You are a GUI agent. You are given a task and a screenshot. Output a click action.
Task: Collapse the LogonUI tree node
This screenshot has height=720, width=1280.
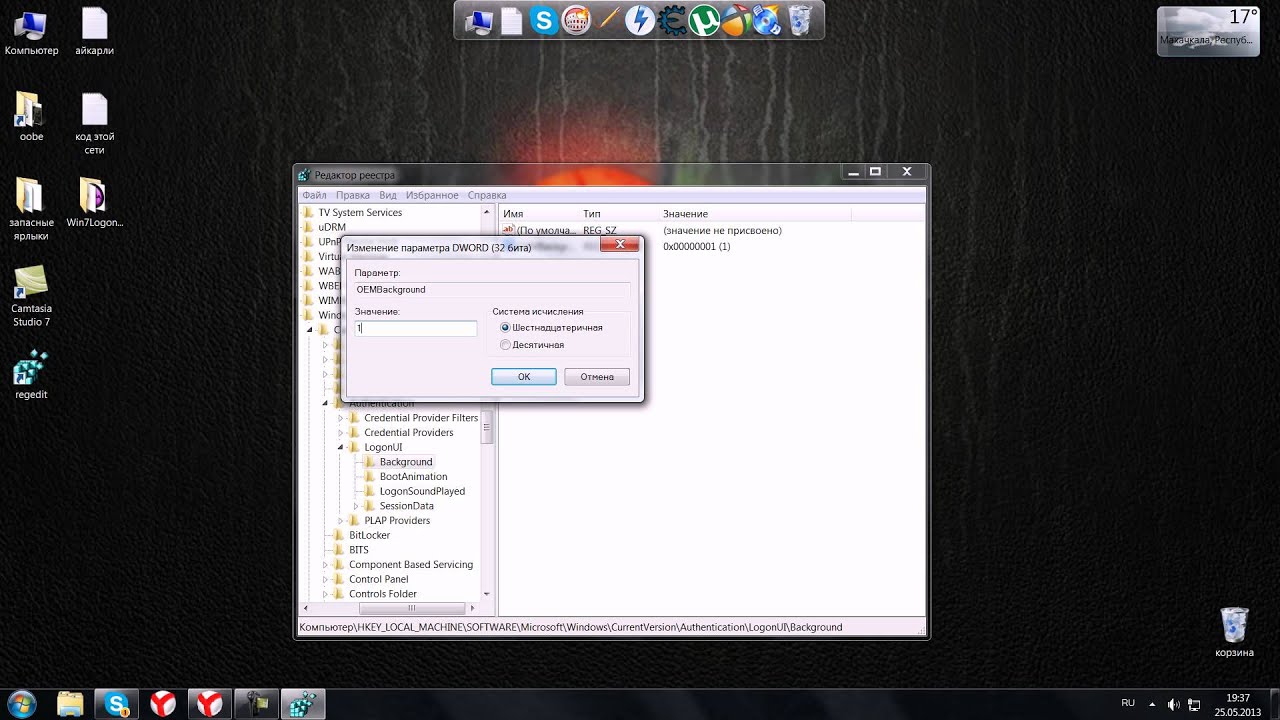click(x=340, y=447)
